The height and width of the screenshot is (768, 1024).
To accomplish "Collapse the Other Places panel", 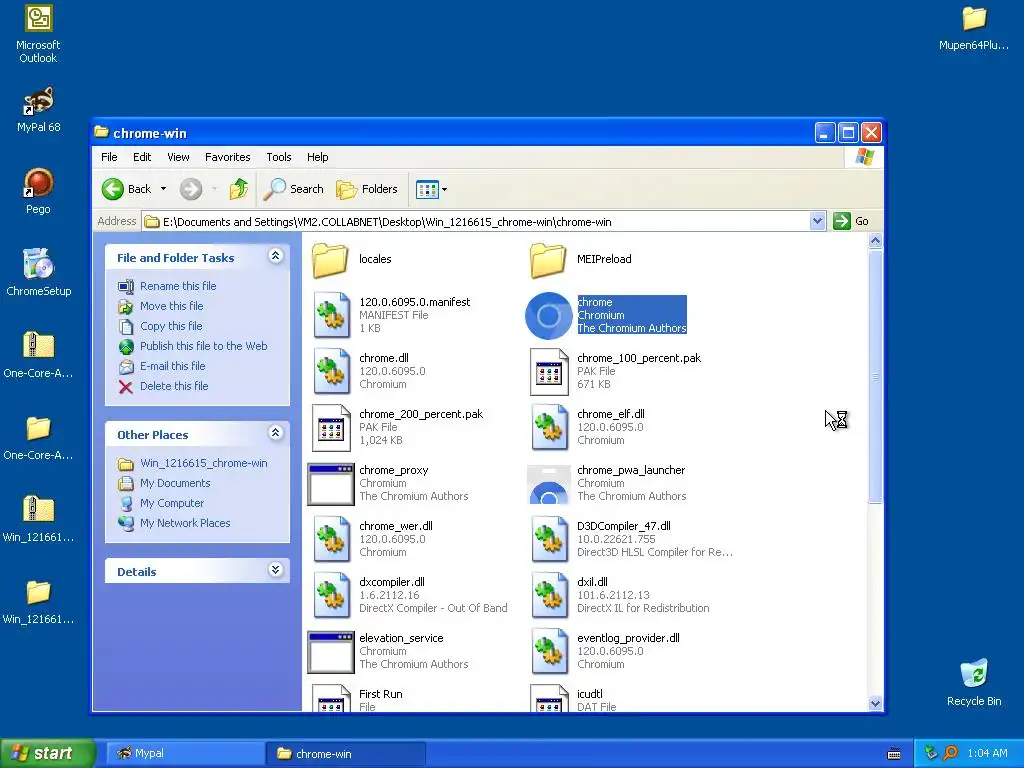I will pos(276,433).
